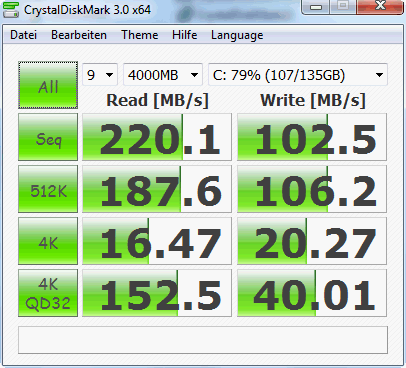Open the test size dropdown showing 4000MB

(x=163, y=75)
